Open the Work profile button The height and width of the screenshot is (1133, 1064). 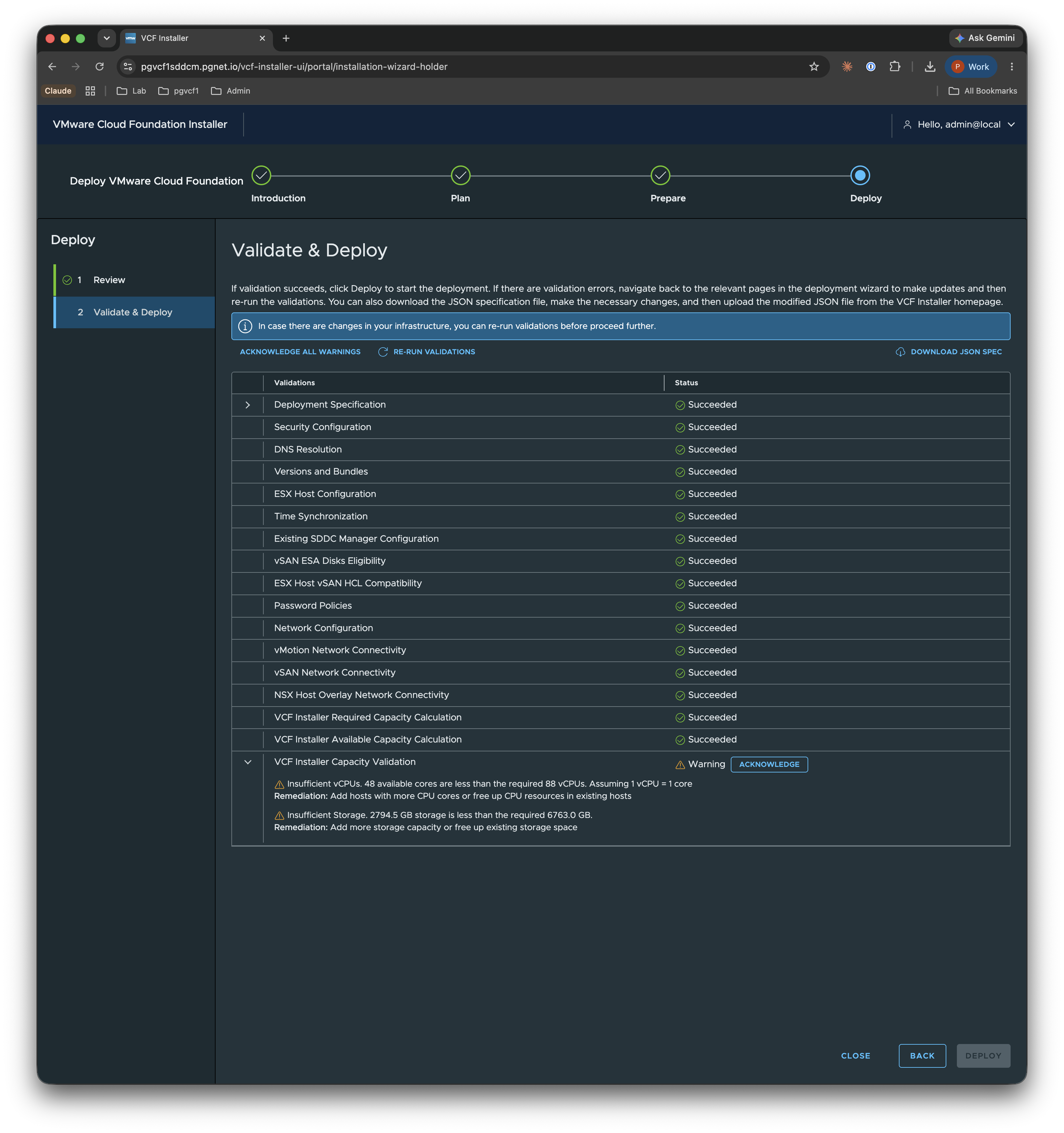(971, 67)
